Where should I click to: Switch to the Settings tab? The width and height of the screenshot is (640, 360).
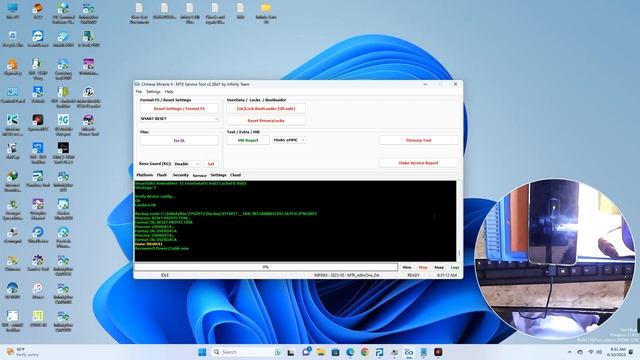pos(218,175)
